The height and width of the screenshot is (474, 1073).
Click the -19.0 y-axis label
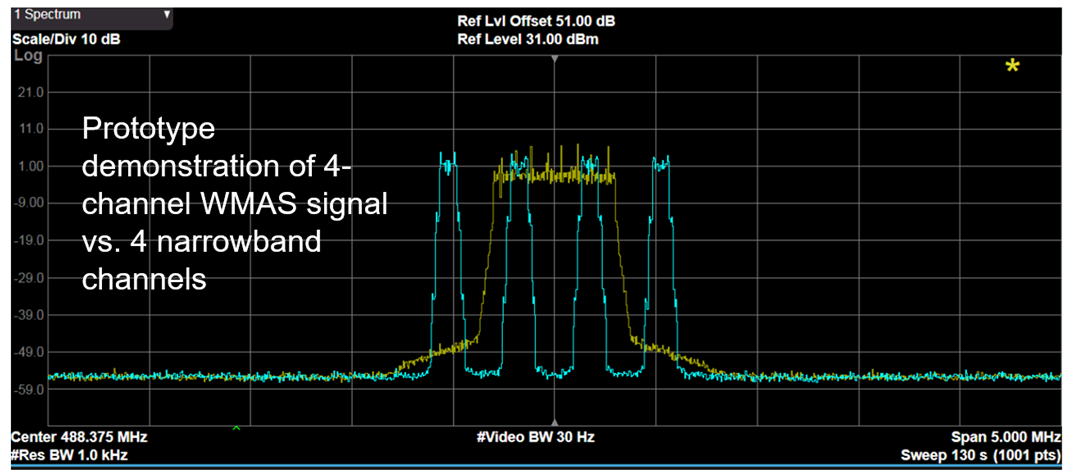(x=27, y=241)
